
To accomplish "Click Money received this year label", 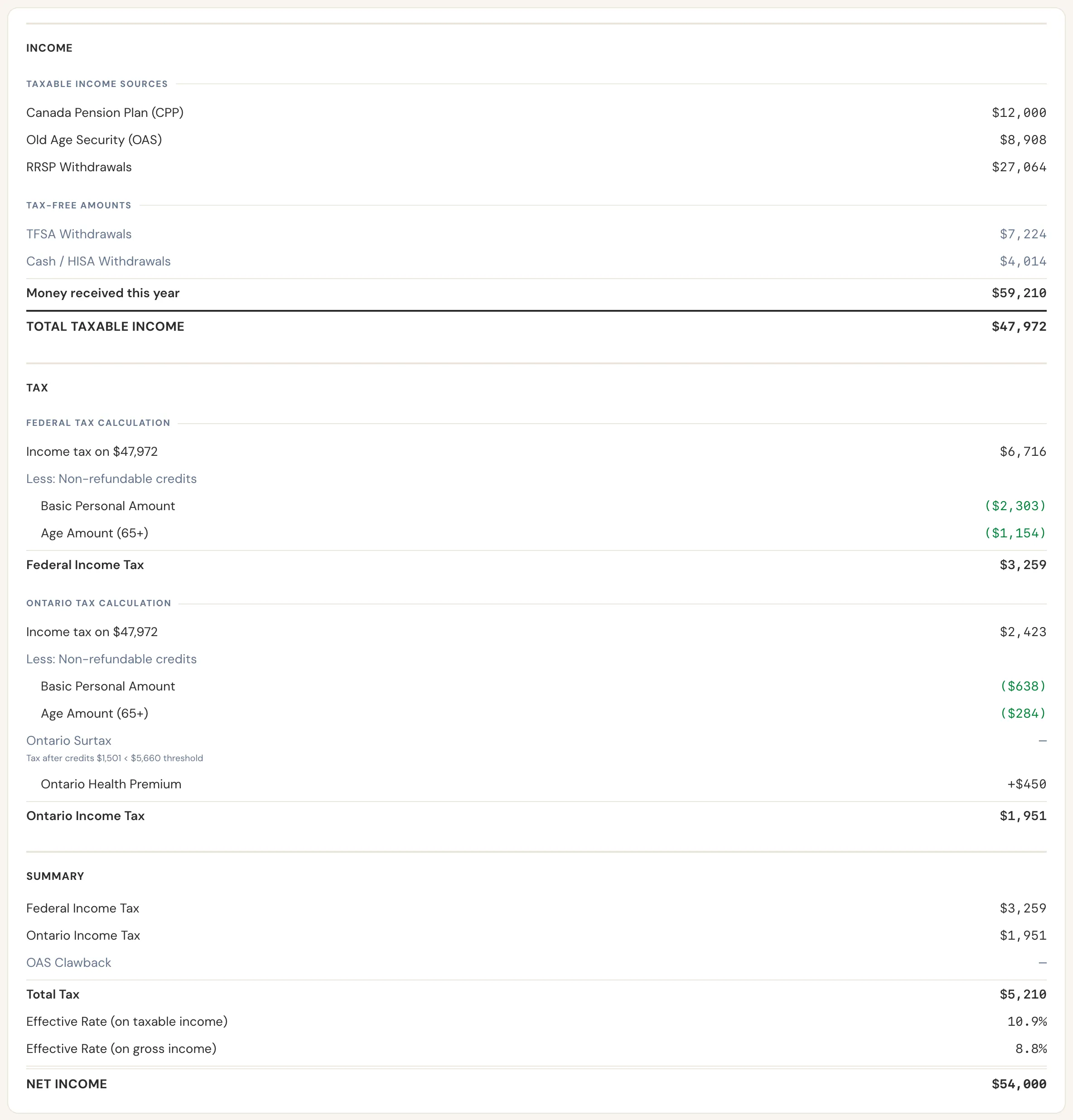I will coord(103,293).
